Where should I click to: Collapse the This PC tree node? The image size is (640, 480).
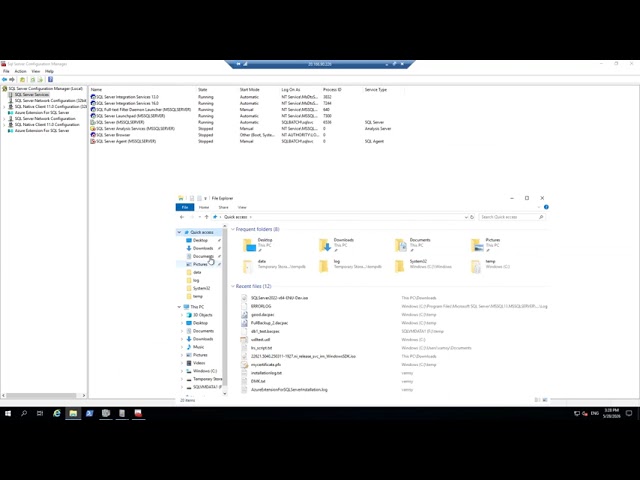(x=179, y=307)
